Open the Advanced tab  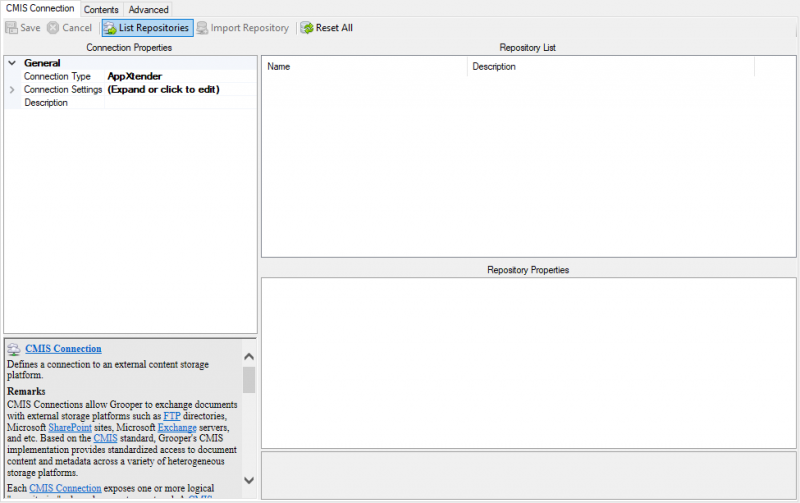(x=148, y=10)
